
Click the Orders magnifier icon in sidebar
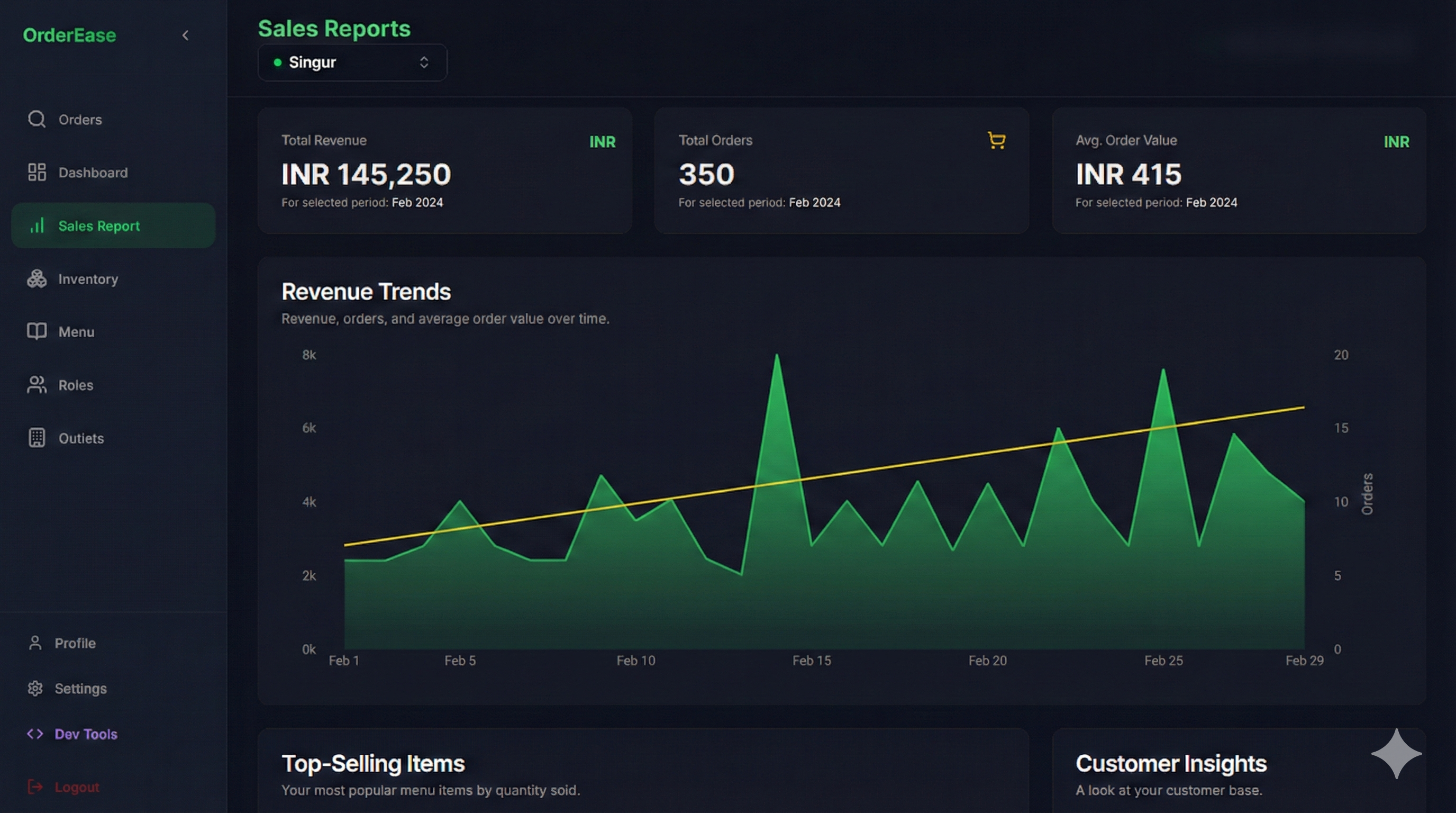pyautogui.click(x=37, y=119)
